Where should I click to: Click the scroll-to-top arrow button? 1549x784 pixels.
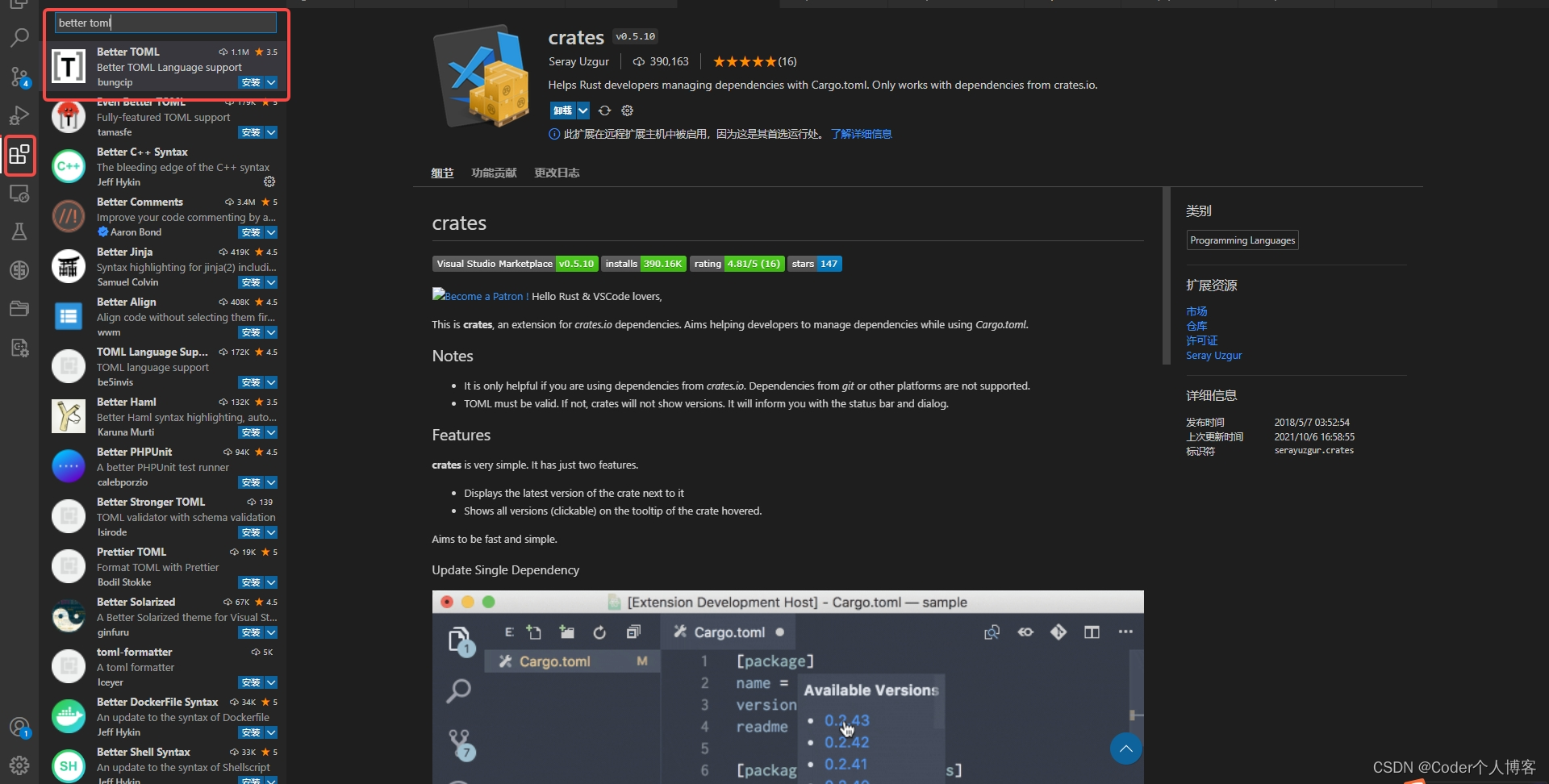coord(1125,748)
